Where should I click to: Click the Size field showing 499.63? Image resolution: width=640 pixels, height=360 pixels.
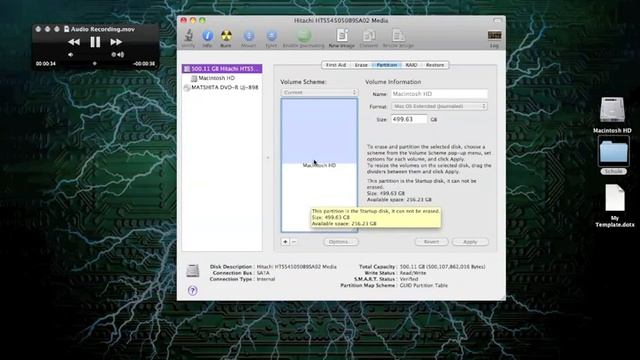pos(409,119)
